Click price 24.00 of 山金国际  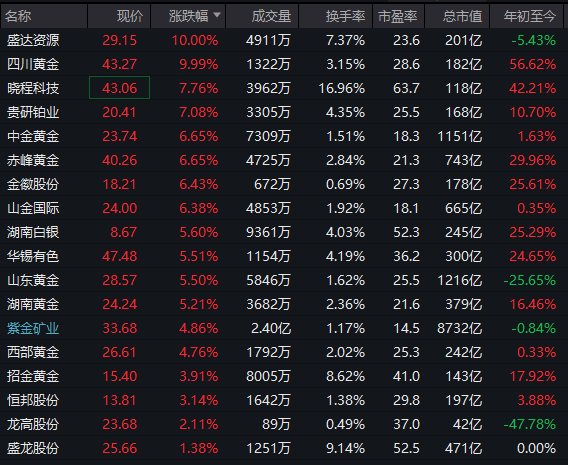coord(120,208)
